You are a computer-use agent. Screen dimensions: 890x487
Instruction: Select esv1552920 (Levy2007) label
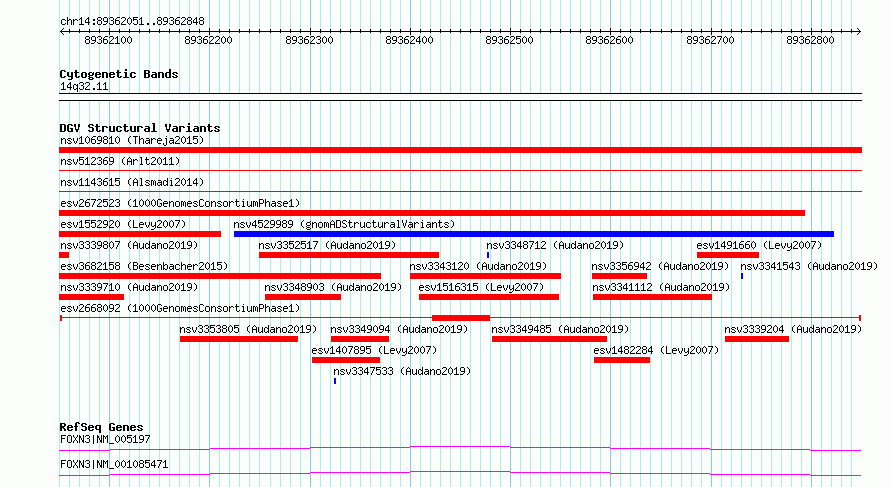point(123,224)
